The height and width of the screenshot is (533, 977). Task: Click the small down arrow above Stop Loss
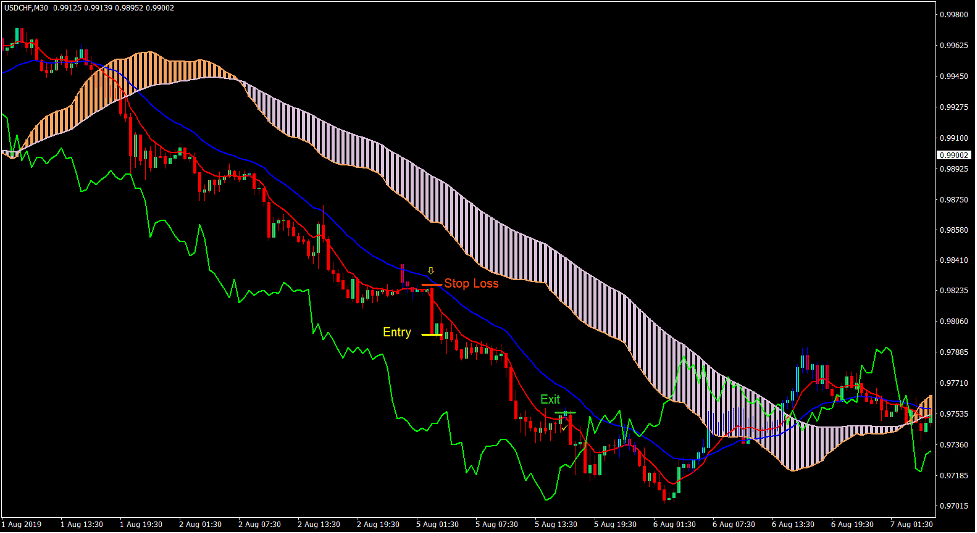coord(431,271)
